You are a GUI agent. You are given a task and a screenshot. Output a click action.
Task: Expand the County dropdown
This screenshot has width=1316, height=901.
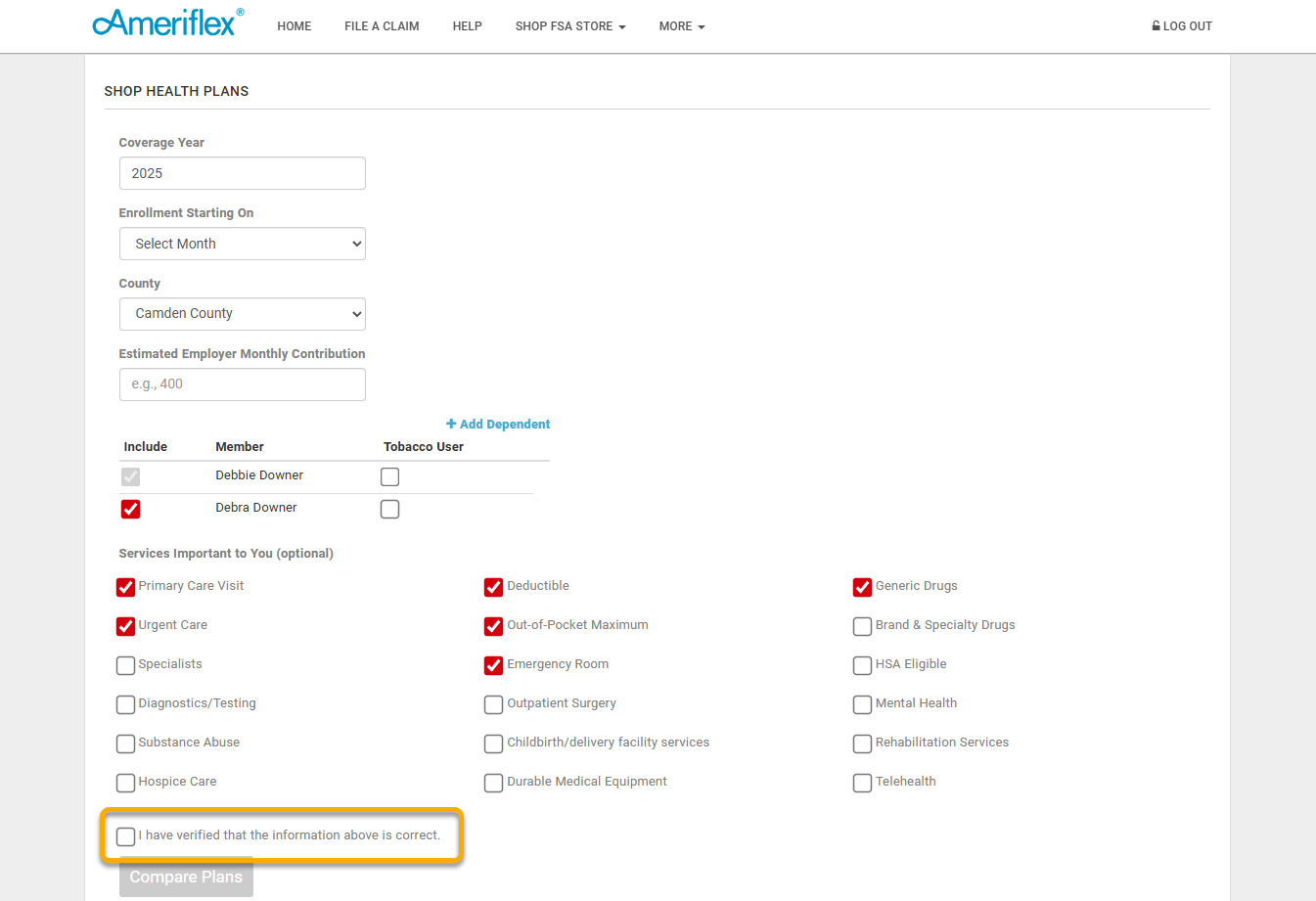click(x=242, y=314)
